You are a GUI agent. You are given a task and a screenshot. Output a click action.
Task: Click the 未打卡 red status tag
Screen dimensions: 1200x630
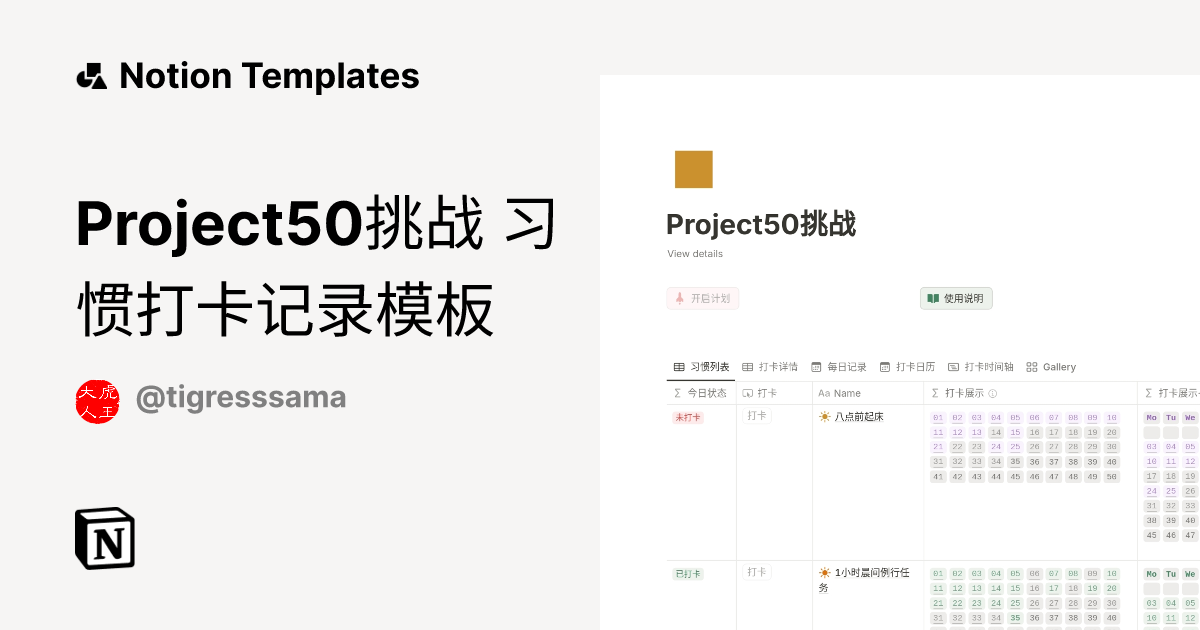[x=688, y=418]
